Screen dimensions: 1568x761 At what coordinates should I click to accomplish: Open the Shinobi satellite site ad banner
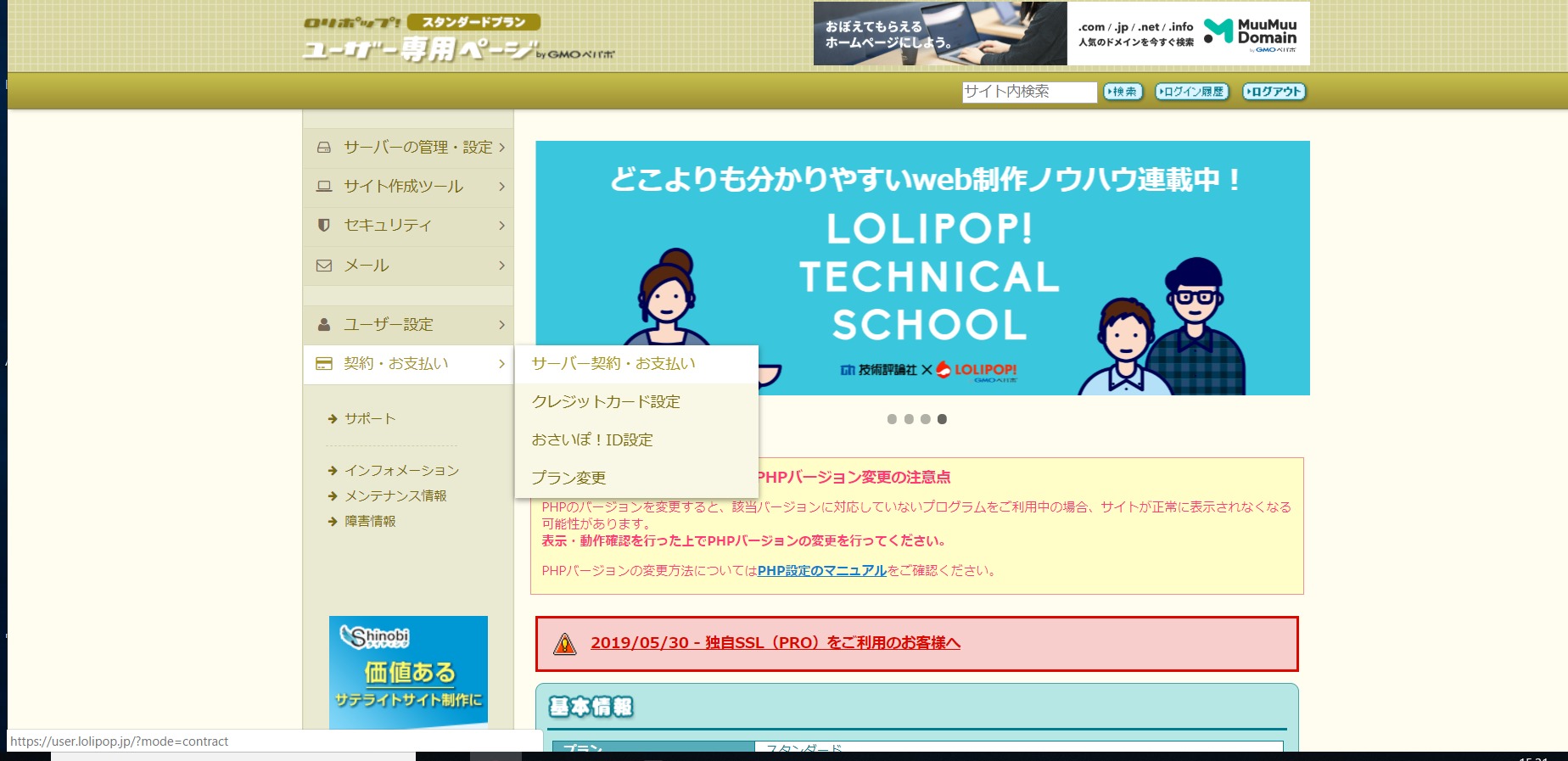click(408, 672)
